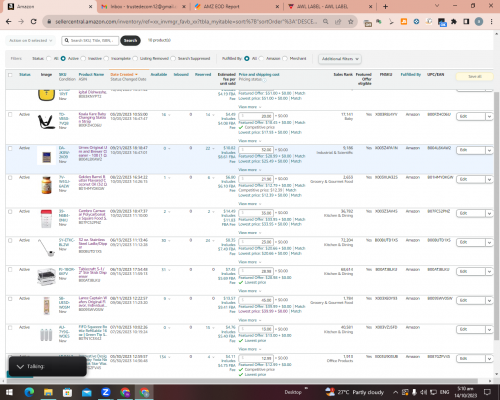
Task: Switch to the AMZ EOD Report tab
Action: pyautogui.click(x=237, y=7)
